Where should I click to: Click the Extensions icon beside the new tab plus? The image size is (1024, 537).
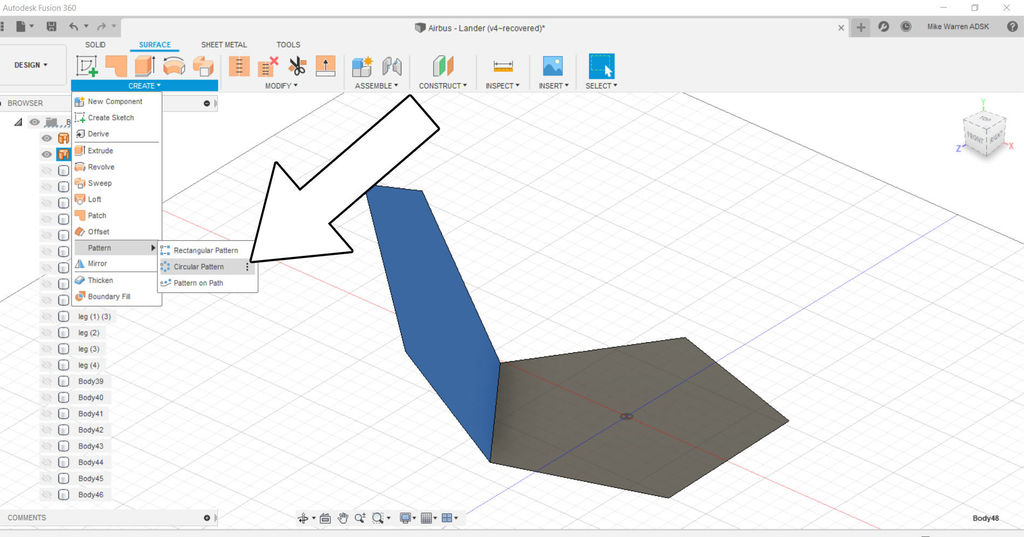[884, 27]
